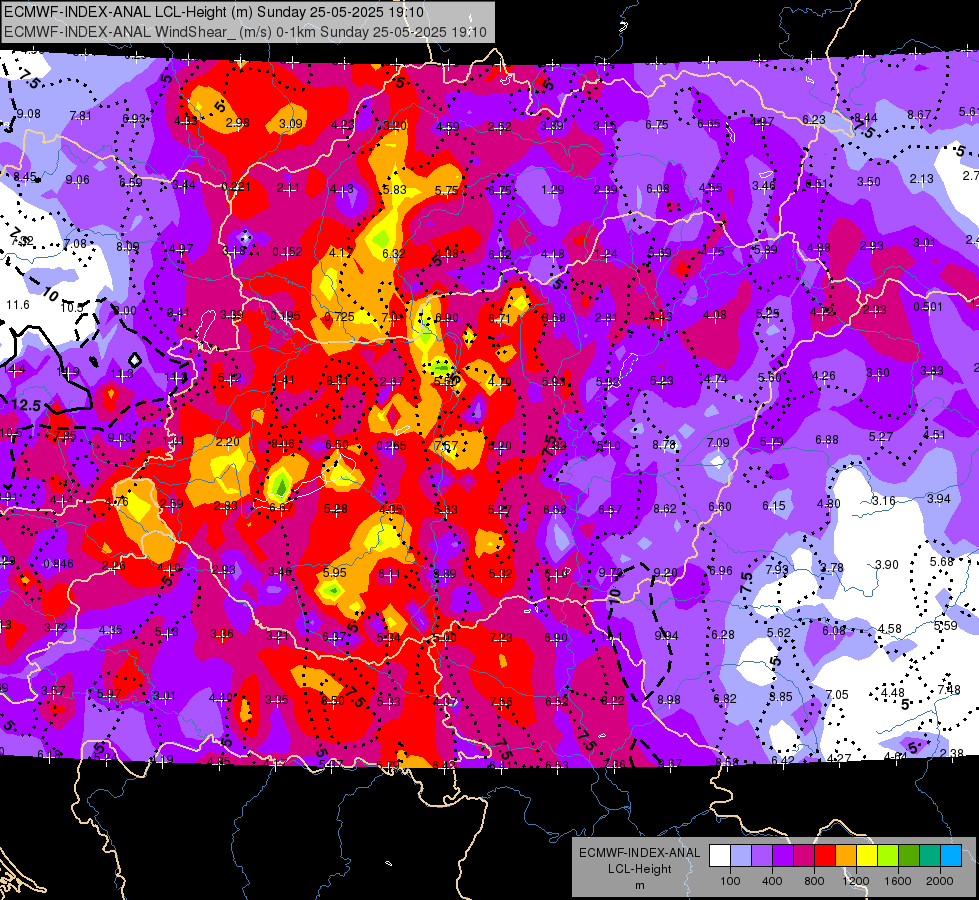Click the sky blue legend swatch
This screenshot has width=979, height=900.
click(x=951, y=855)
